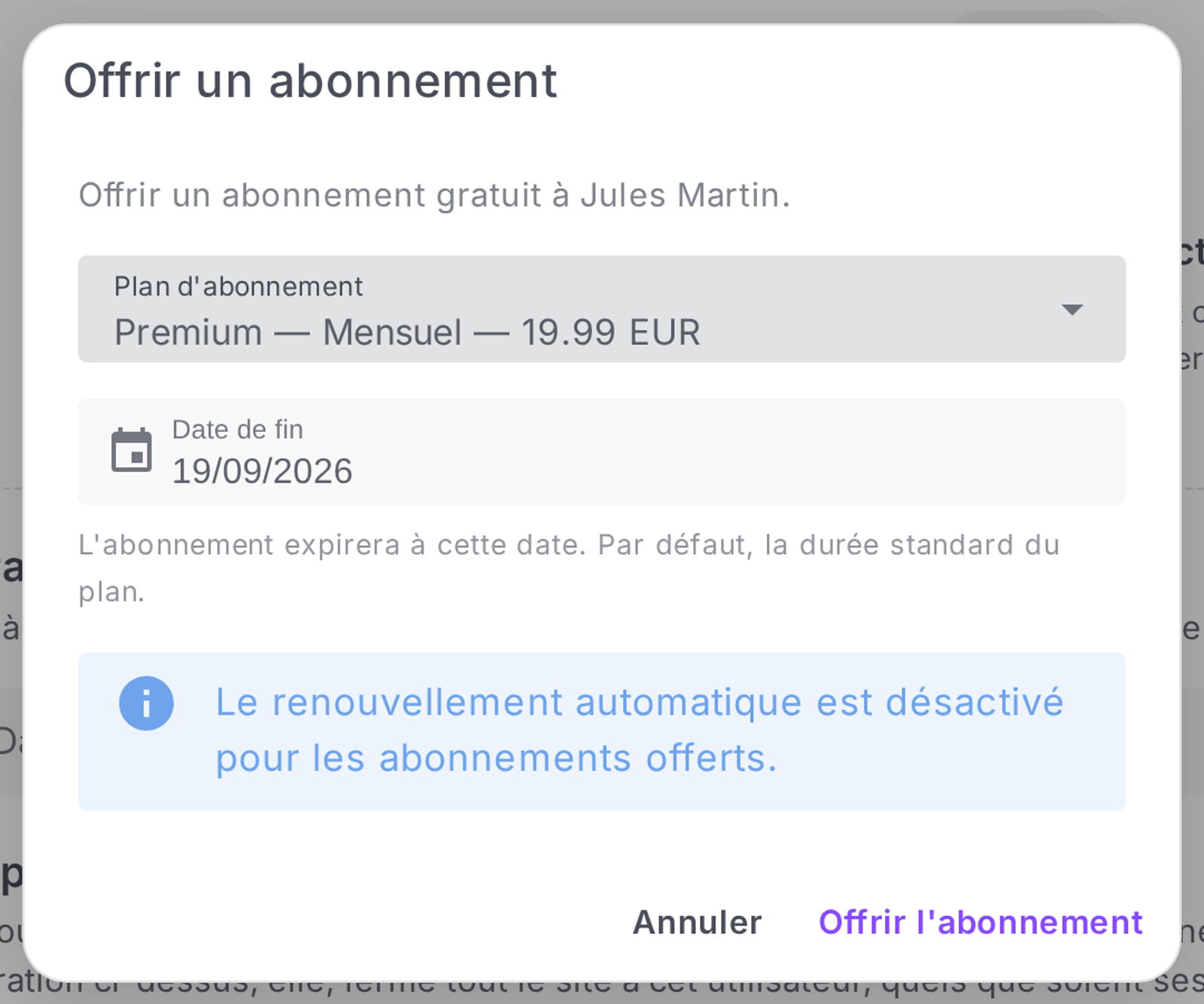Open the calendar icon date picker

pos(131,450)
